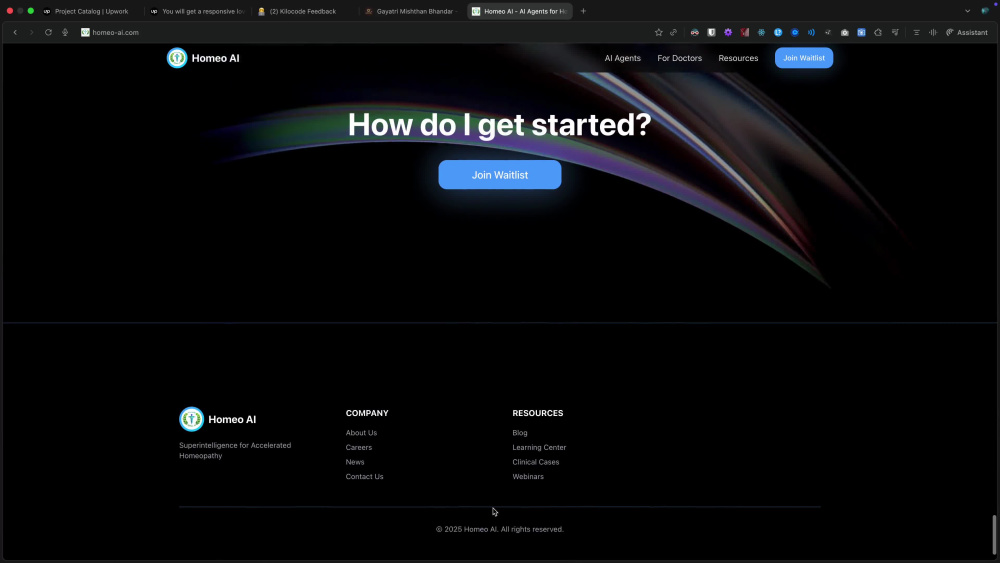
Task: Open the extensions puzzle piece menu
Action: [x=878, y=32]
